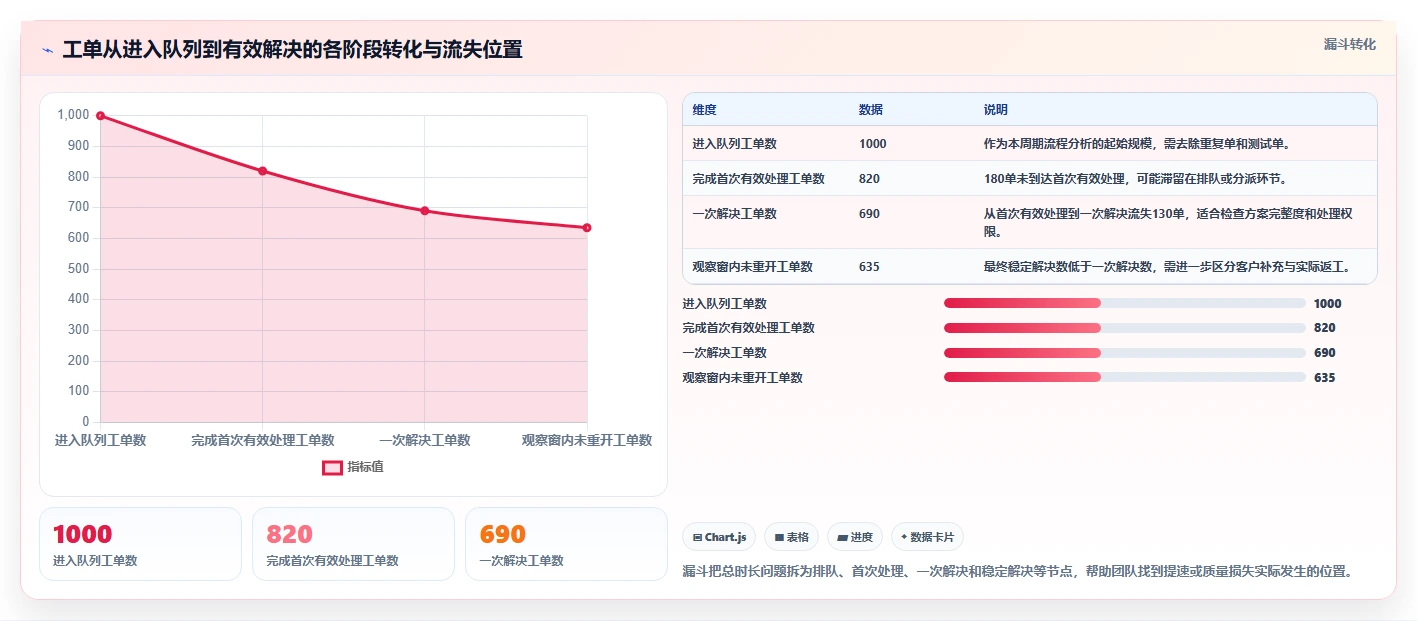Click progress label 一次解决工单数 beside the bar
1417x621 pixels.
pos(725,353)
